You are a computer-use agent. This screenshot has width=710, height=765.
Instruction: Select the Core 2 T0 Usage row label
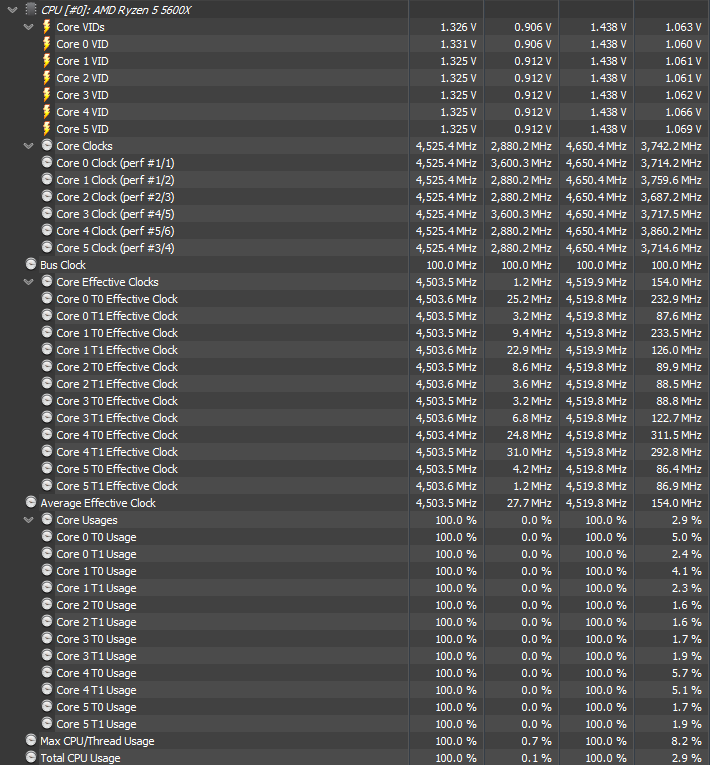click(x=96, y=605)
